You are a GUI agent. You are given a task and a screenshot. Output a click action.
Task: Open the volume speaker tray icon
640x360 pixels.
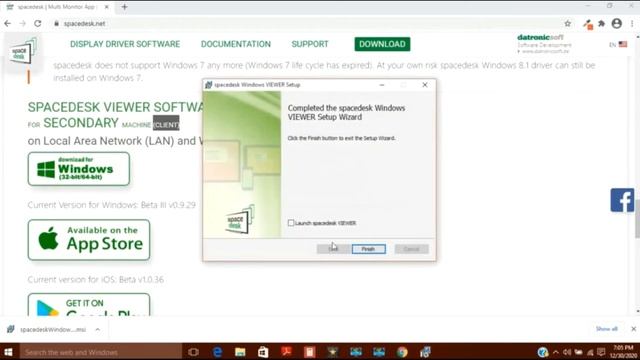click(567, 352)
